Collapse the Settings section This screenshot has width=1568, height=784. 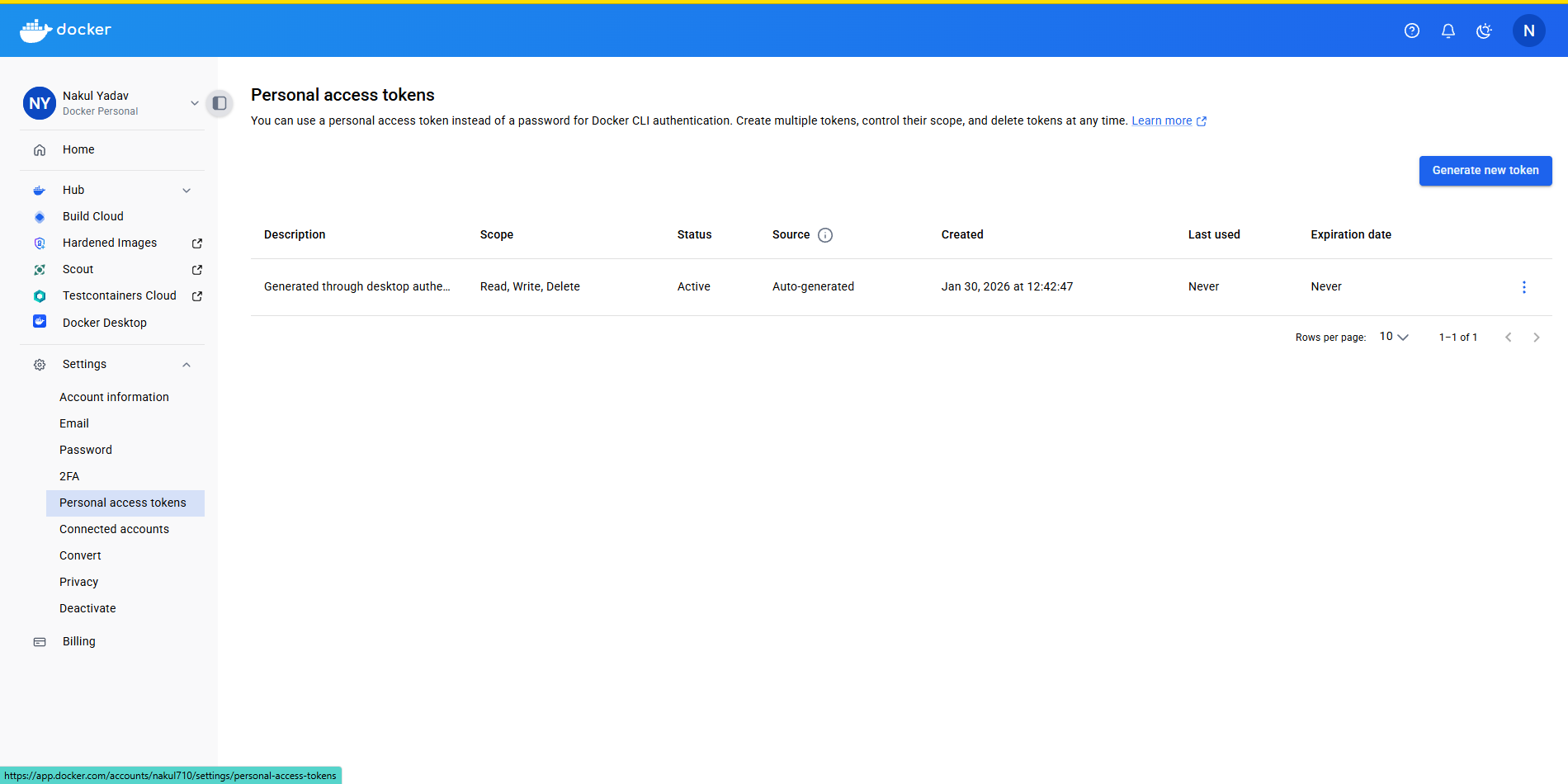pos(187,364)
